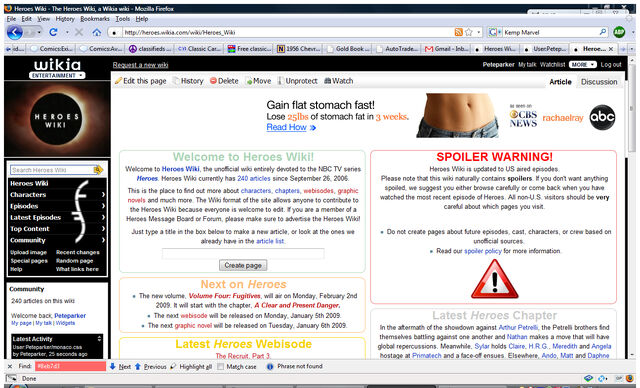This screenshot has width=640, height=388.
Task: Click the URL address bar
Action: tap(288, 32)
